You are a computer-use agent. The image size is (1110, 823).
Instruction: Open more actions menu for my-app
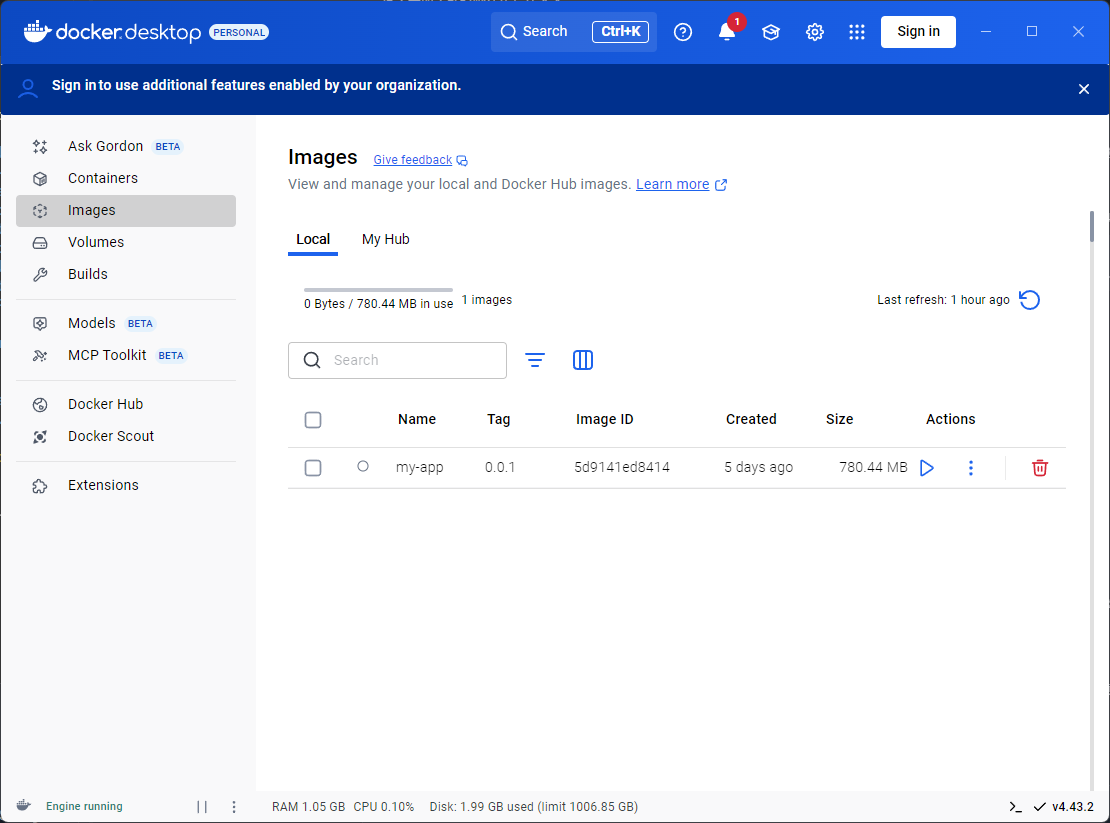(x=970, y=468)
